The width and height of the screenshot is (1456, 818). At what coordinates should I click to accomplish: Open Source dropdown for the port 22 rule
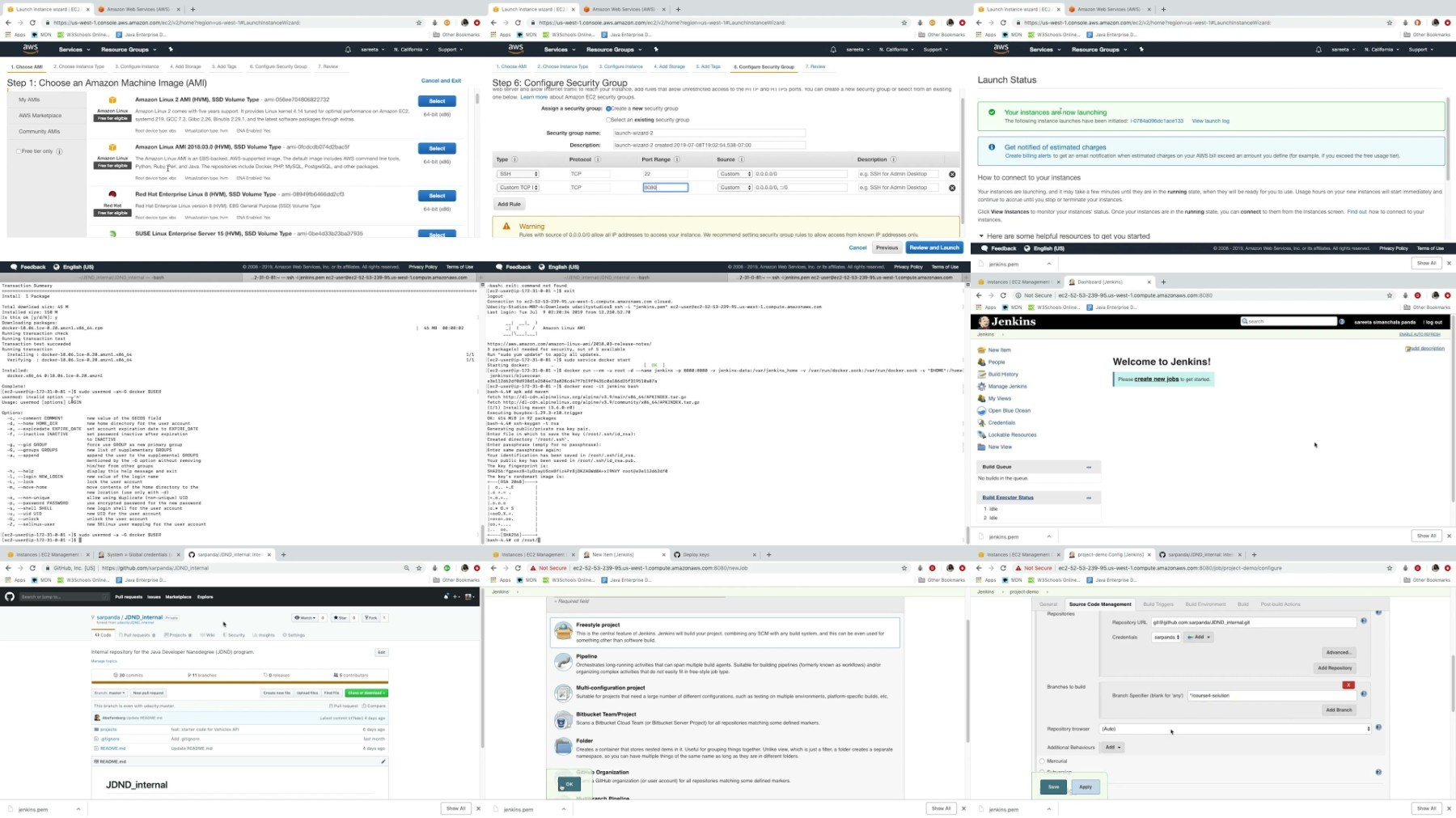pyautogui.click(x=734, y=174)
